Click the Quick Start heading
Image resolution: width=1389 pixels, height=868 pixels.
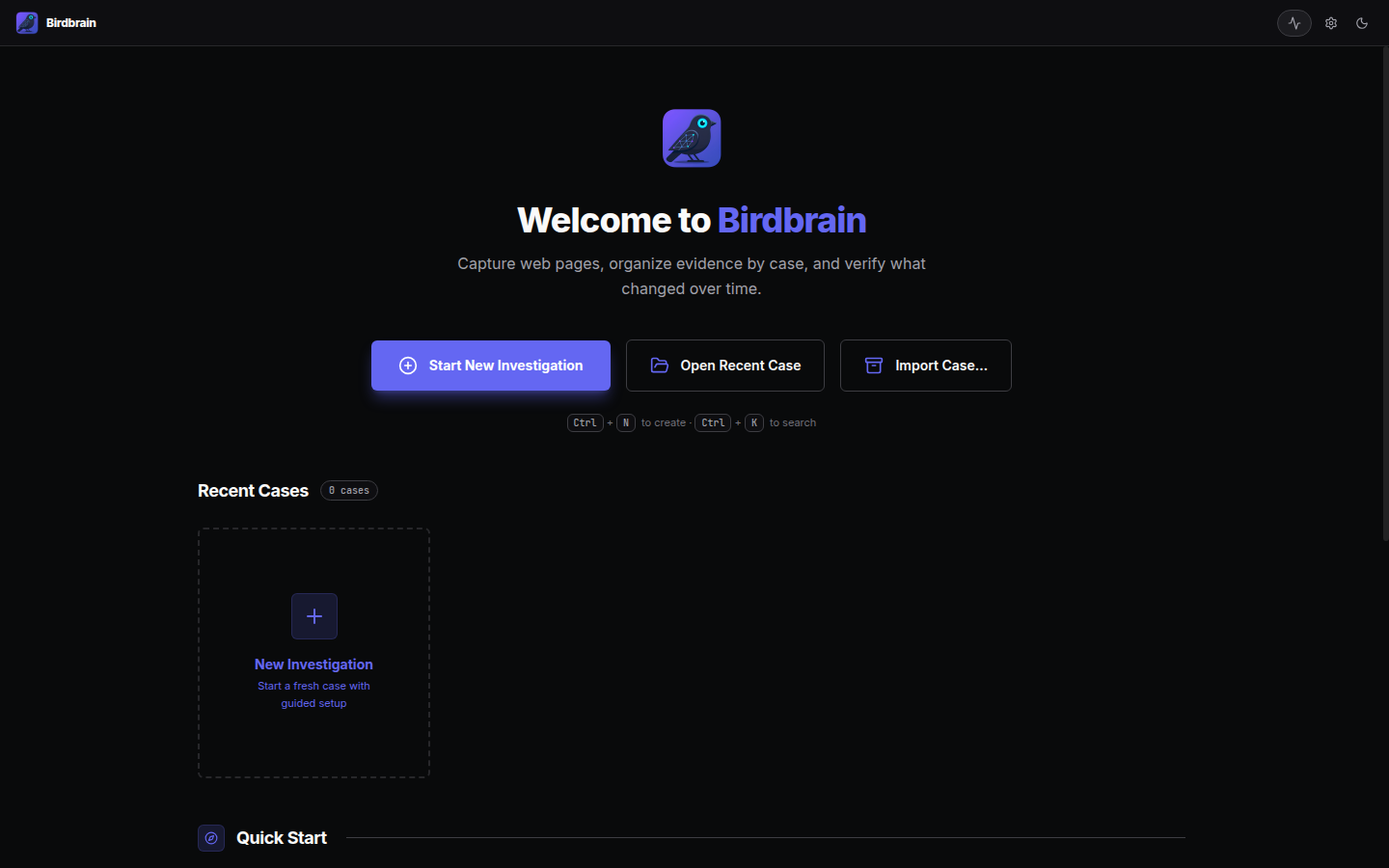point(282,838)
